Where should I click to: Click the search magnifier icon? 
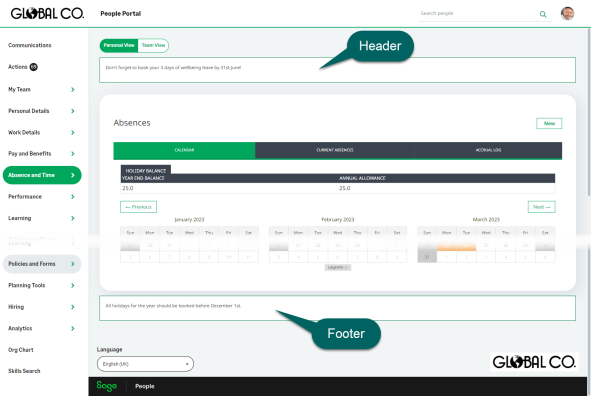[543, 14]
